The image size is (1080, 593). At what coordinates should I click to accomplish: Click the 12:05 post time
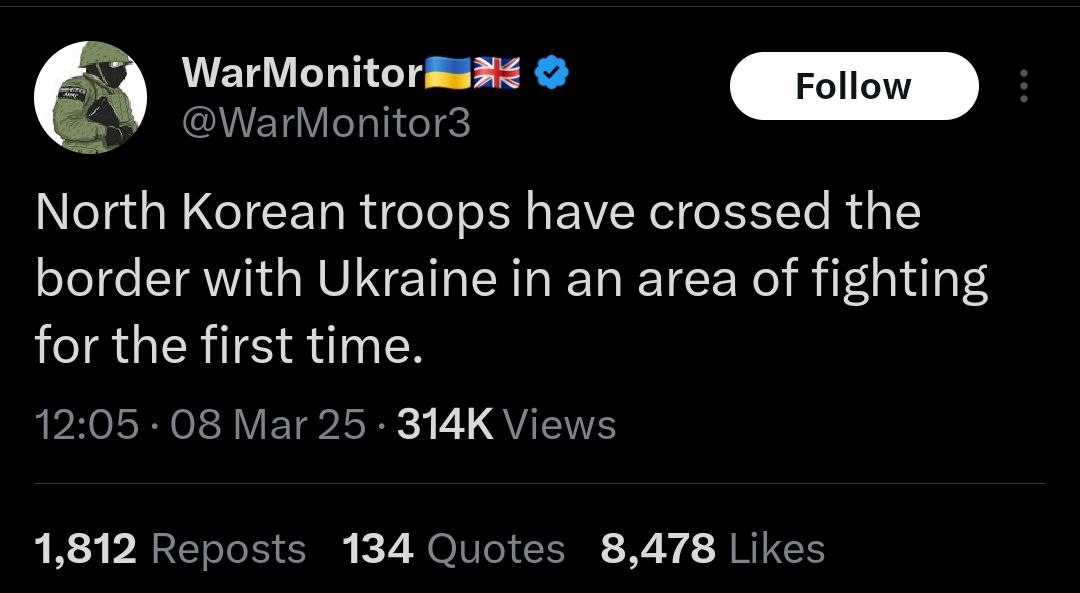point(86,426)
